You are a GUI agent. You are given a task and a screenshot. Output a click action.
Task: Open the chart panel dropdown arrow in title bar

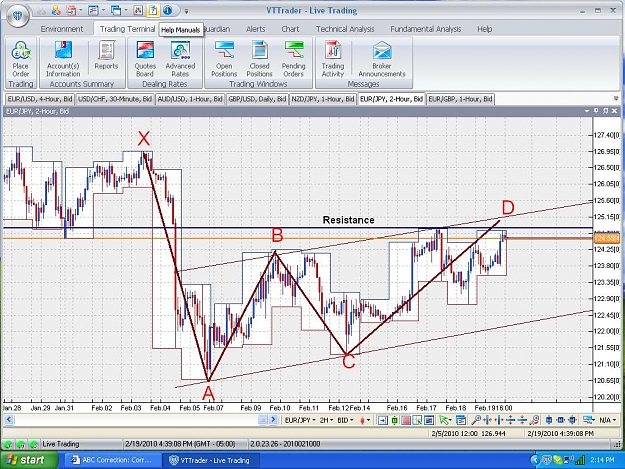586,111
